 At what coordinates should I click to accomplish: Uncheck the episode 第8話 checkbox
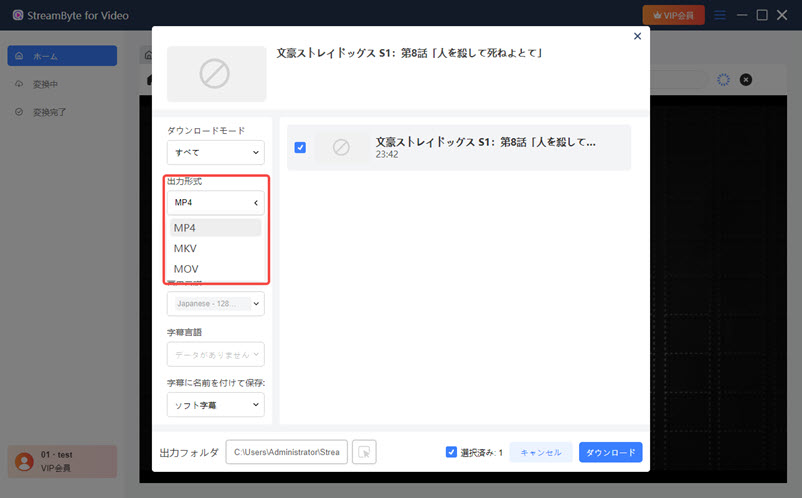[300, 148]
